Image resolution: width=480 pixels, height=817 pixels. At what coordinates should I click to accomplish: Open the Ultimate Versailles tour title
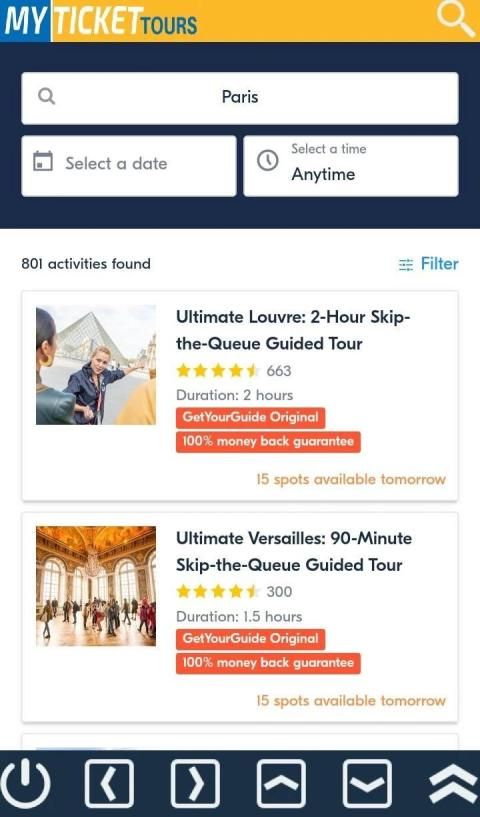point(294,551)
